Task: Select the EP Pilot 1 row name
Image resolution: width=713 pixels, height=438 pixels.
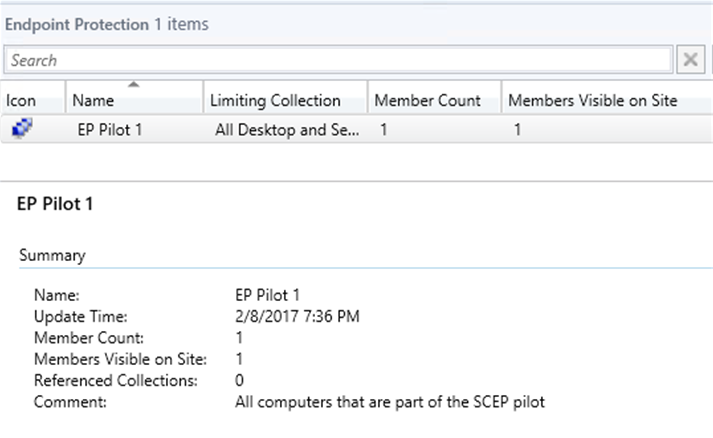Action: point(109,129)
